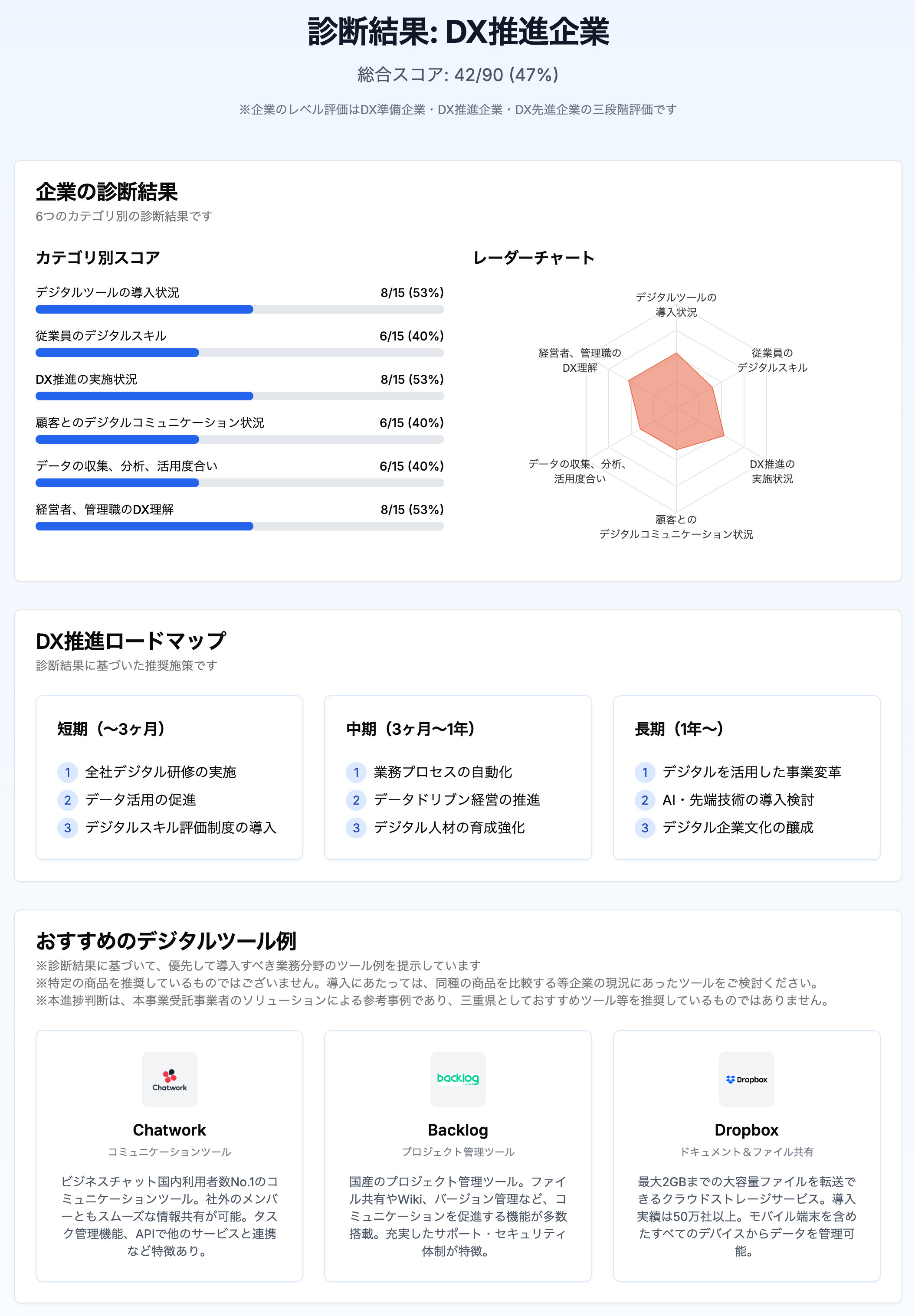The height and width of the screenshot is (1316, 915).
Task: Click the Chatwork logo icon
Action: (169, 1079)
